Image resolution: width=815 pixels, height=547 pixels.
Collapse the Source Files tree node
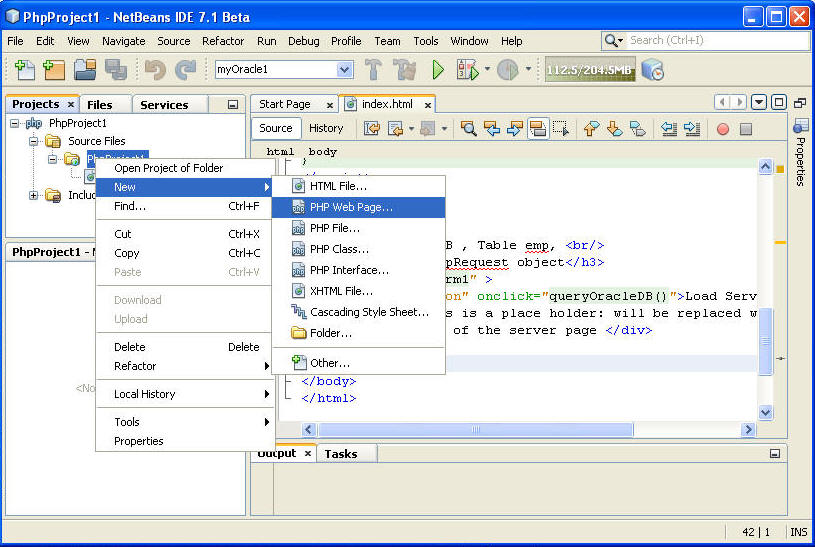tap(33, 141)
